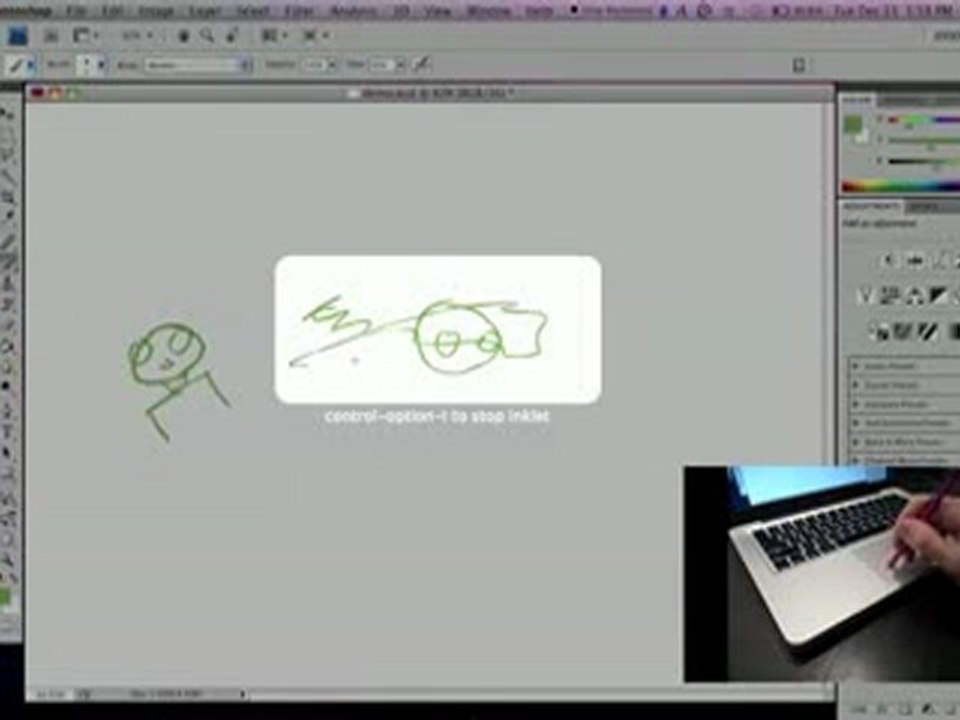
Task: Click the Inklet white drawing pad
Action: click(x=438, y=329)
